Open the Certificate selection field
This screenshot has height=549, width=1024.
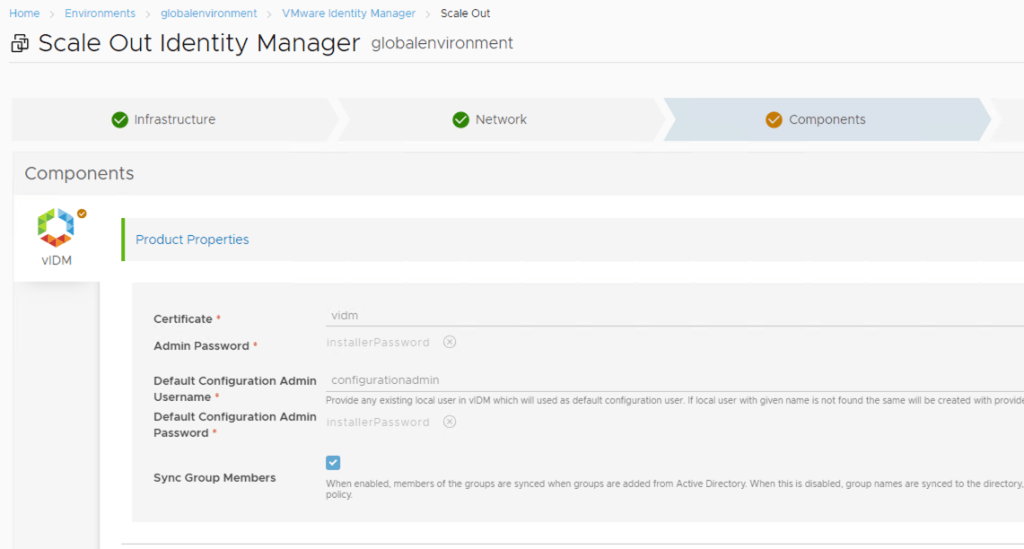pos(670,316)
